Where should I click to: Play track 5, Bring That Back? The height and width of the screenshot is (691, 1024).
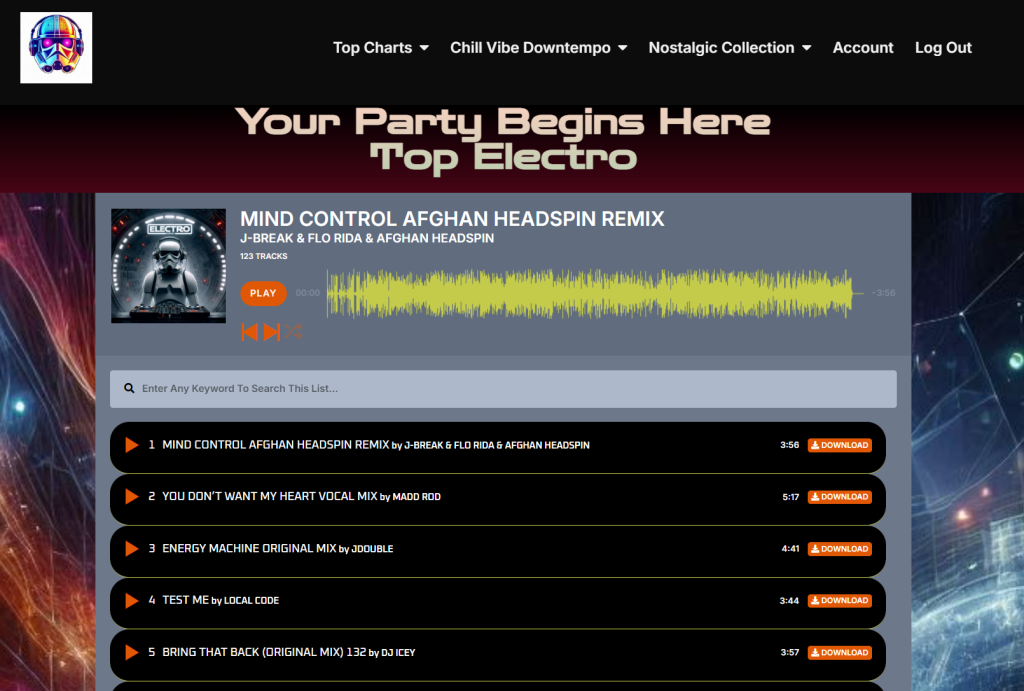tap(132, 652)
